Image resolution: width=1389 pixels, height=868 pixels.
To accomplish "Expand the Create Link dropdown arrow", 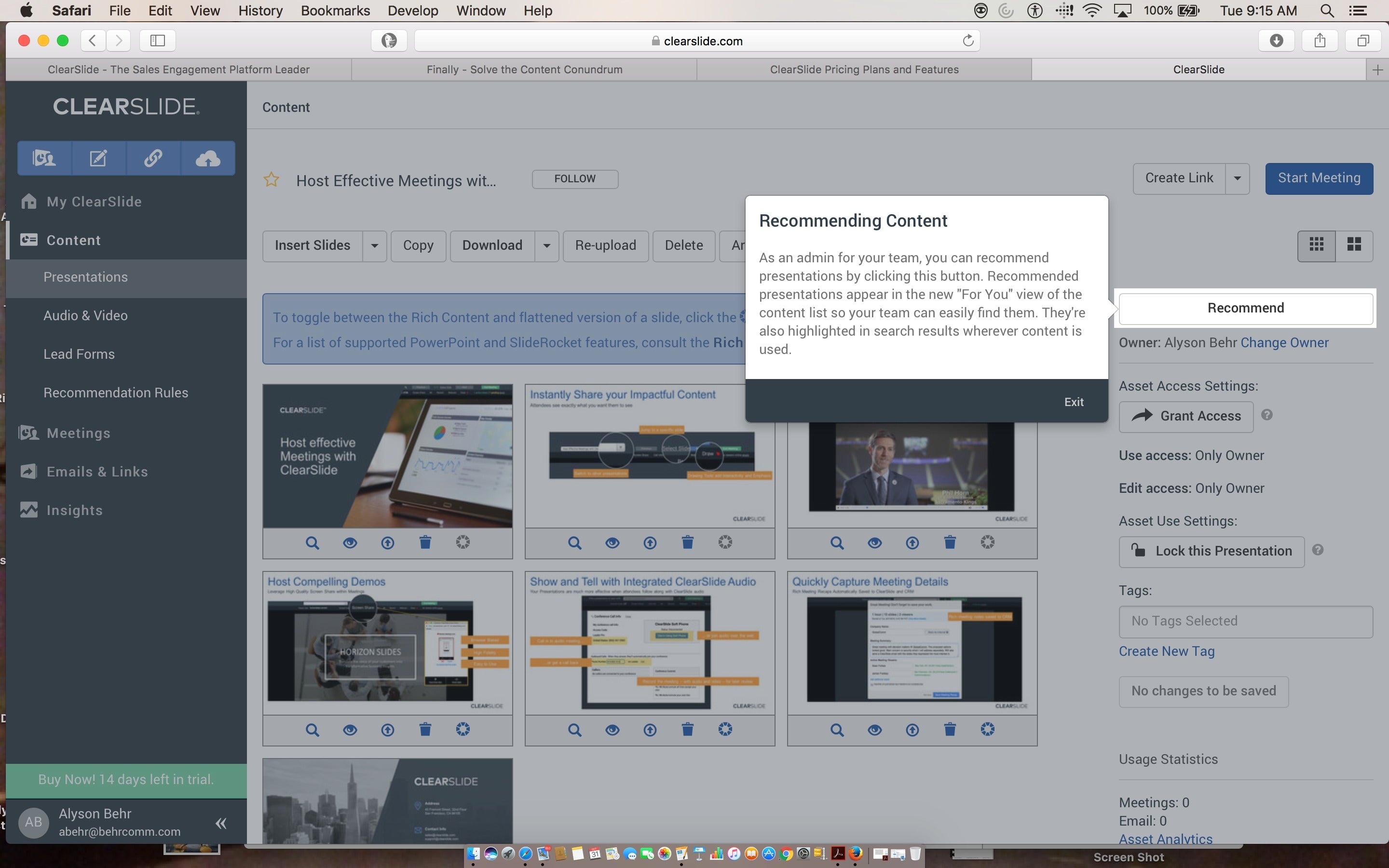I will [1238, 178].
